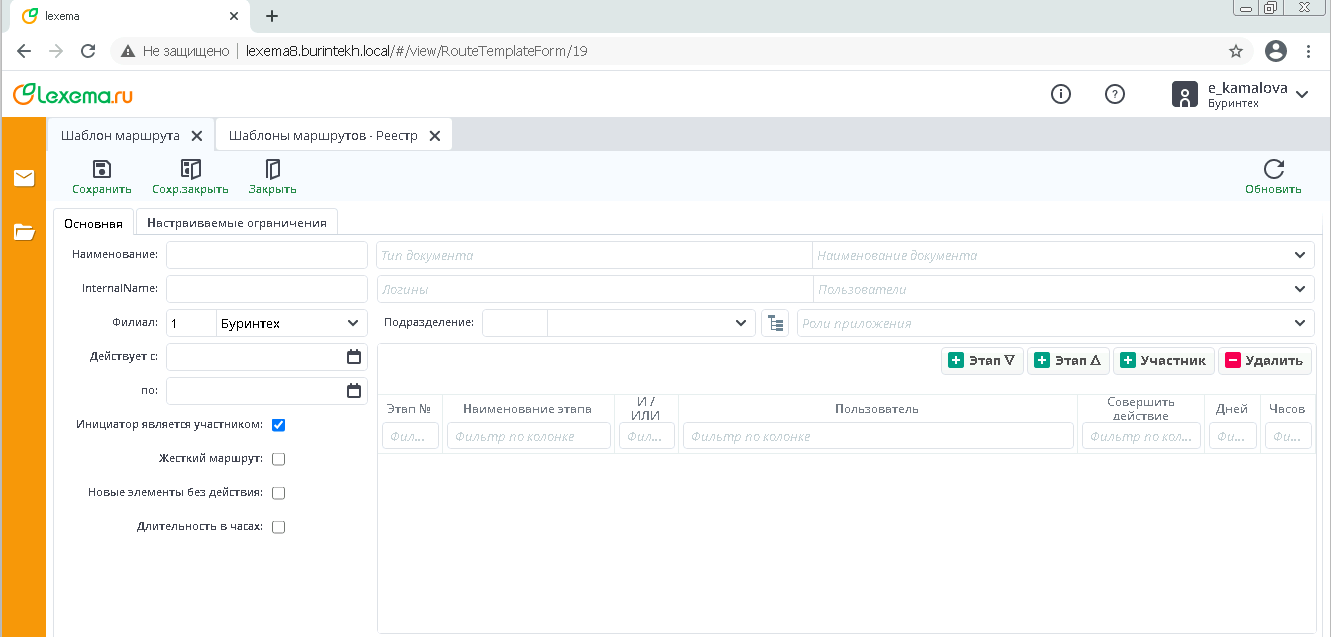Click the Наименование text input field
The height and width of the screenshot is (637, 1331).
coord(267,255)
